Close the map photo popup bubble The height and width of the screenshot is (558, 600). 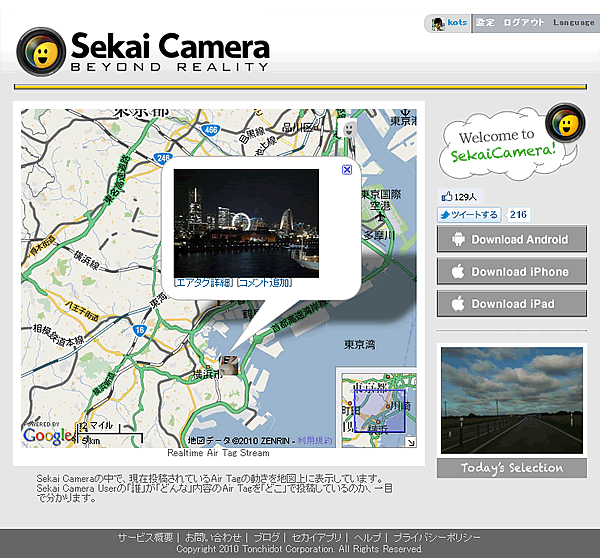(x=347, y=170)
